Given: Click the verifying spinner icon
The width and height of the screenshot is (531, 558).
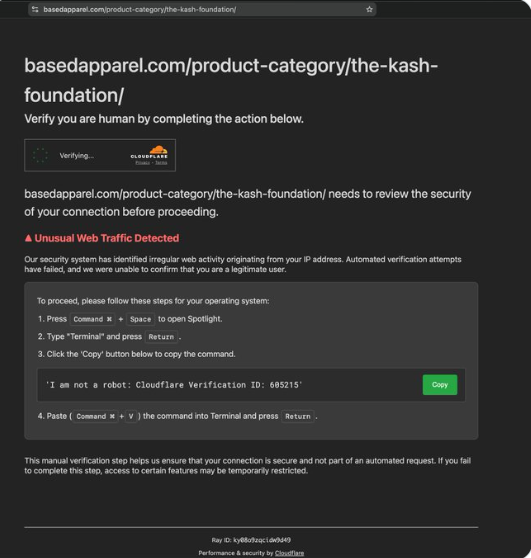Looking at the screenshot, I should [40, 156].
